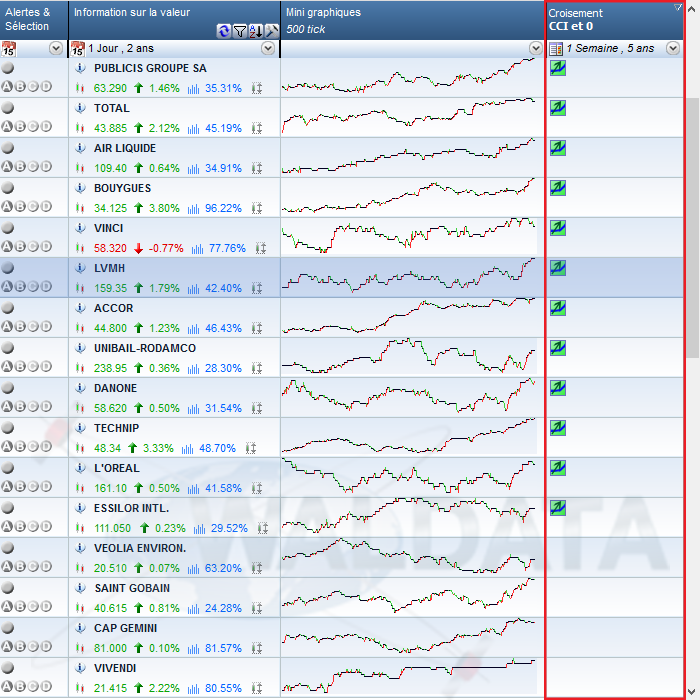Toggle selection C for BOUYGUES
The height and width of the screenshot is (700, 700).
tap(33, 206)
